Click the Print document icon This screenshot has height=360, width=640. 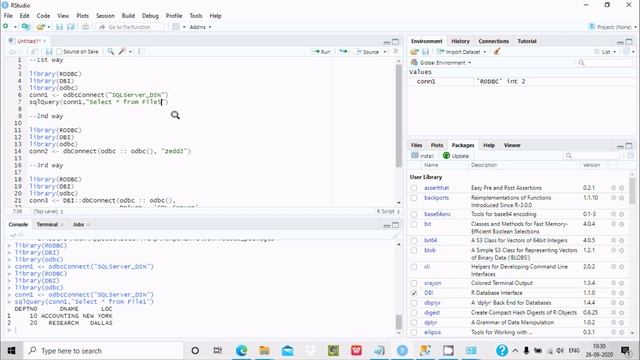click(85, 27)
